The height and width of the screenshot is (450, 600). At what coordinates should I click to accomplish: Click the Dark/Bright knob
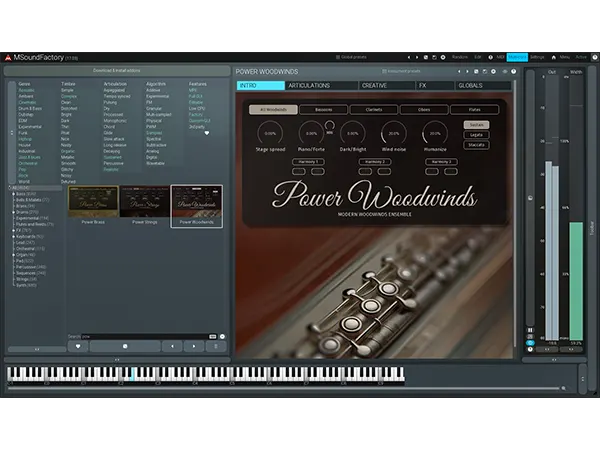tap(352, 133)
